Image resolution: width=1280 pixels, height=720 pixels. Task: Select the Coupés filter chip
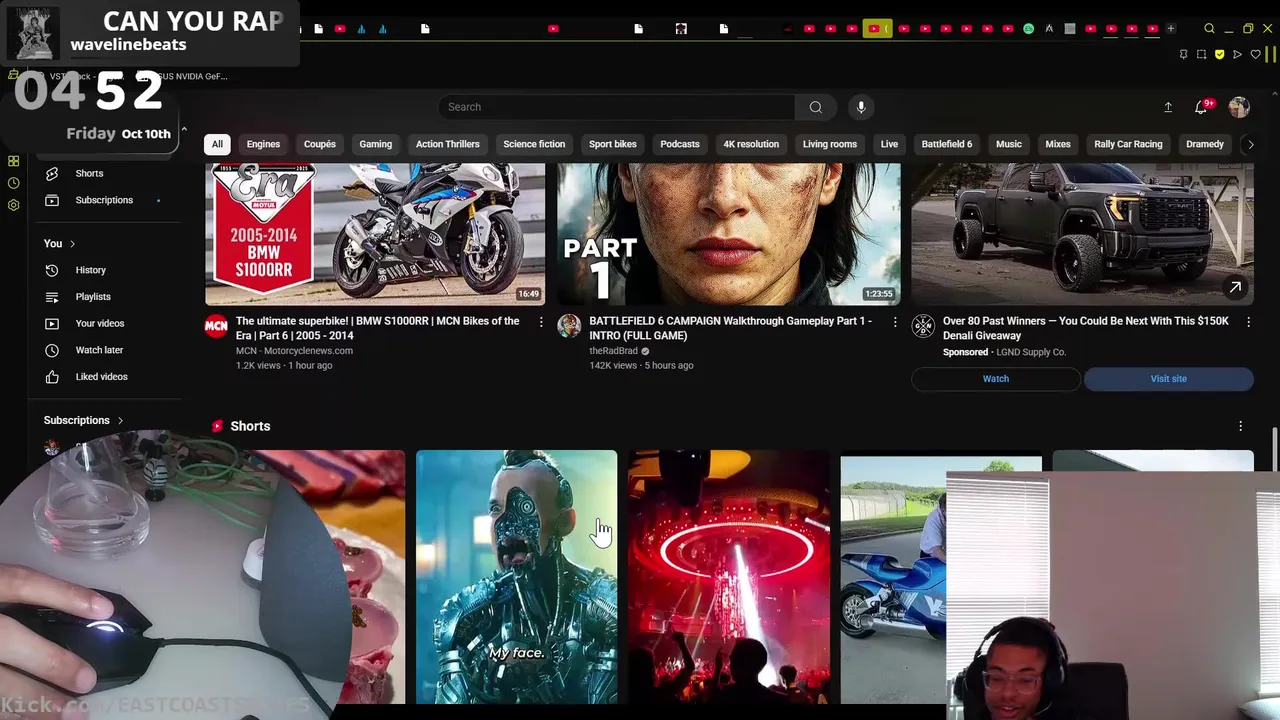320,144
